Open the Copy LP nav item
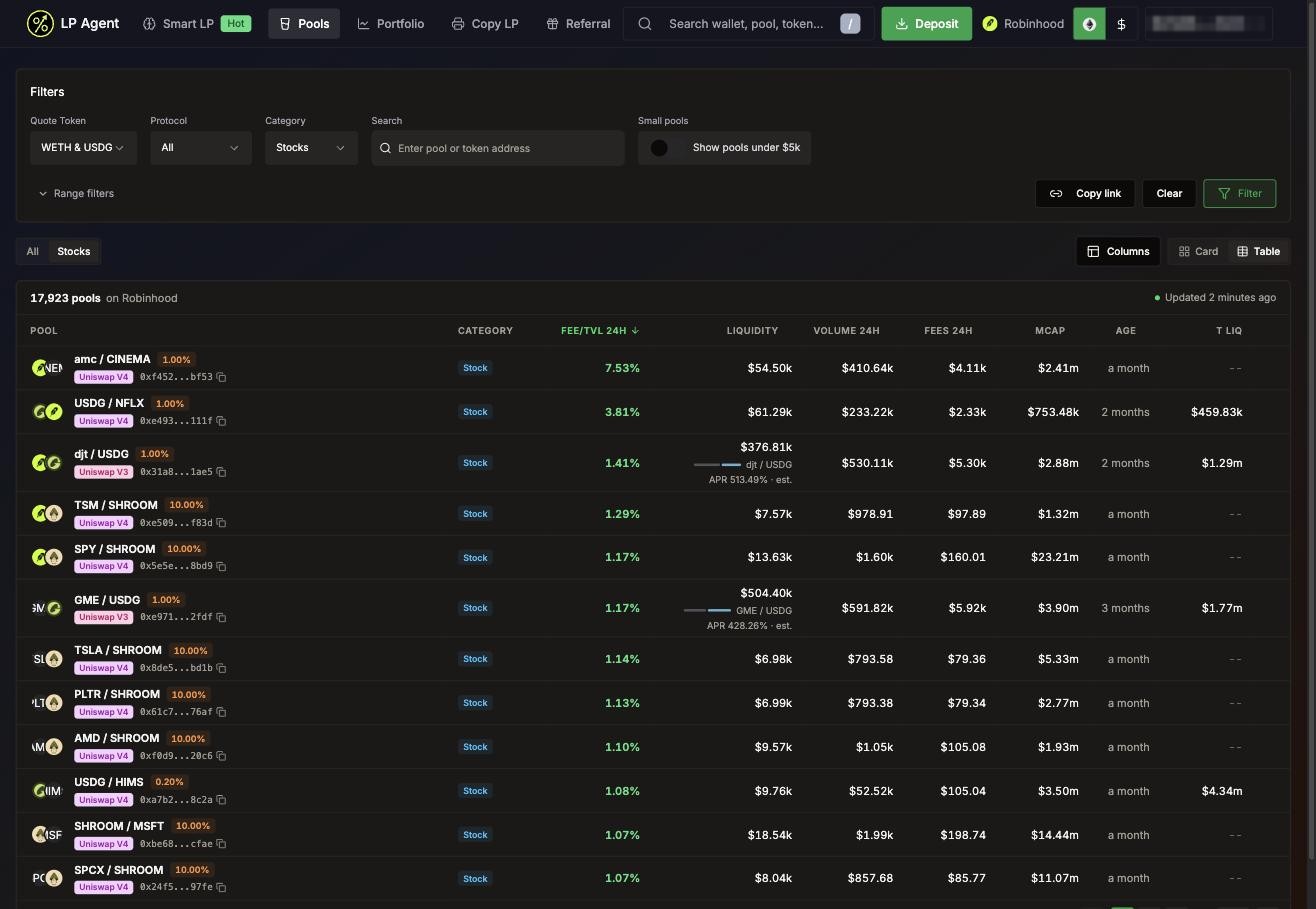Image resolution: width=1316 pixels, height=909 pixels. 485,24
